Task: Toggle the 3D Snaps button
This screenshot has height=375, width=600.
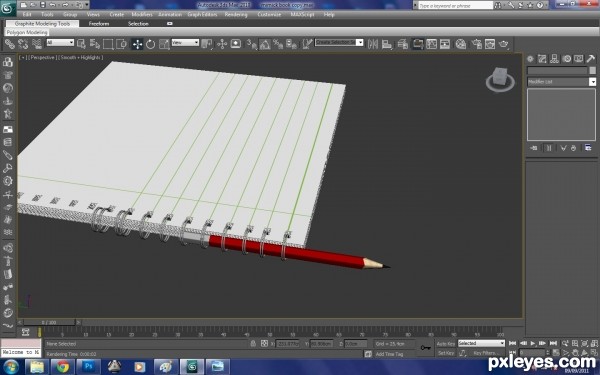Action: pyautogui.click(x=251, y=44)
